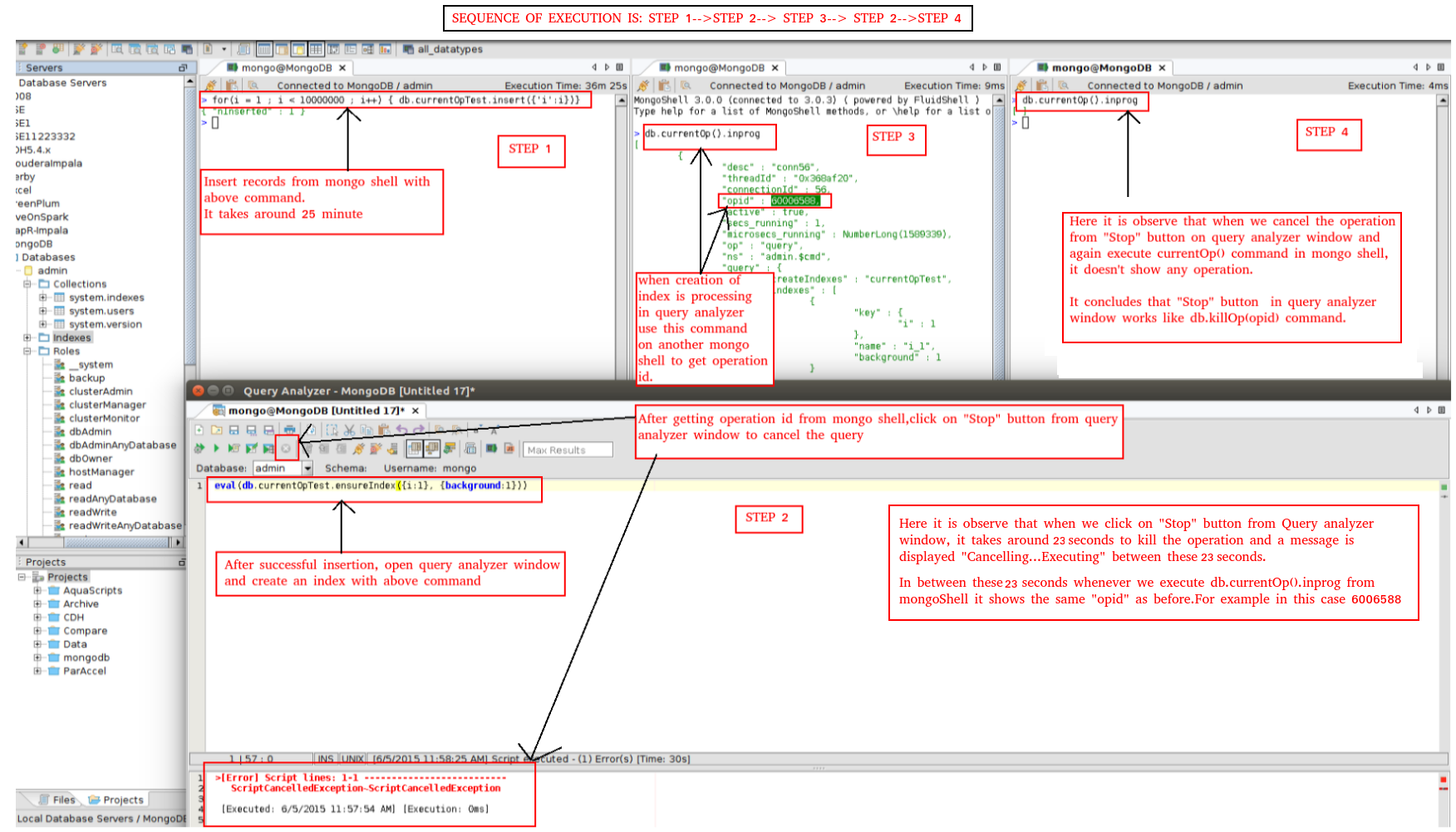1456x832 pixels.
Task: Click the Save As icon in Query Analyzer
Action: 252,430
